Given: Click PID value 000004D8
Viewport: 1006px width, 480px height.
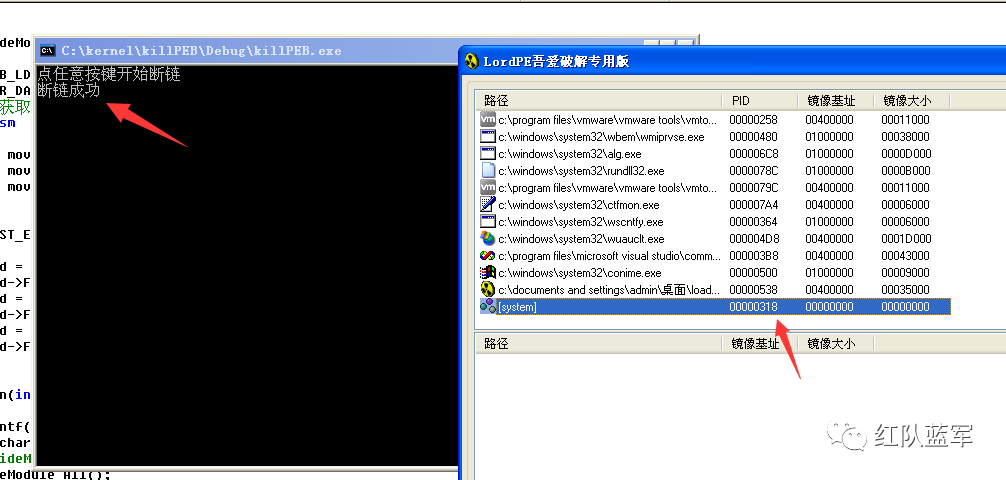Looking at the screenshot, I should coord(753,239).
